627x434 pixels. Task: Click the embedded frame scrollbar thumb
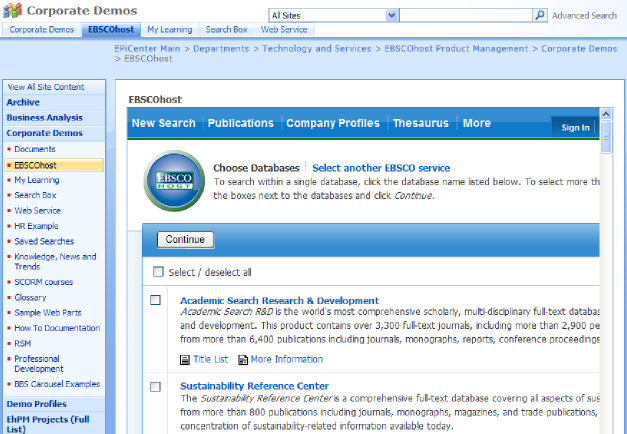[x=606, y=137]
